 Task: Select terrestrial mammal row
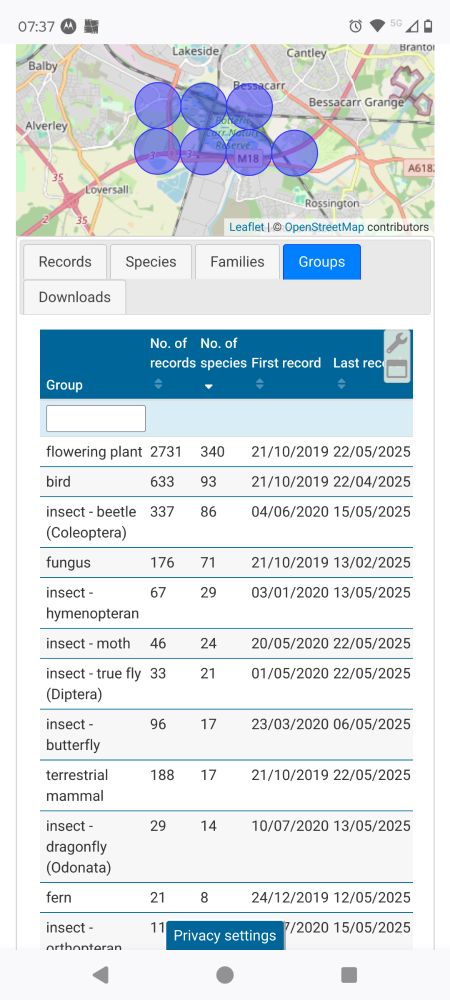pyautogui.click(x=226, y=786)
